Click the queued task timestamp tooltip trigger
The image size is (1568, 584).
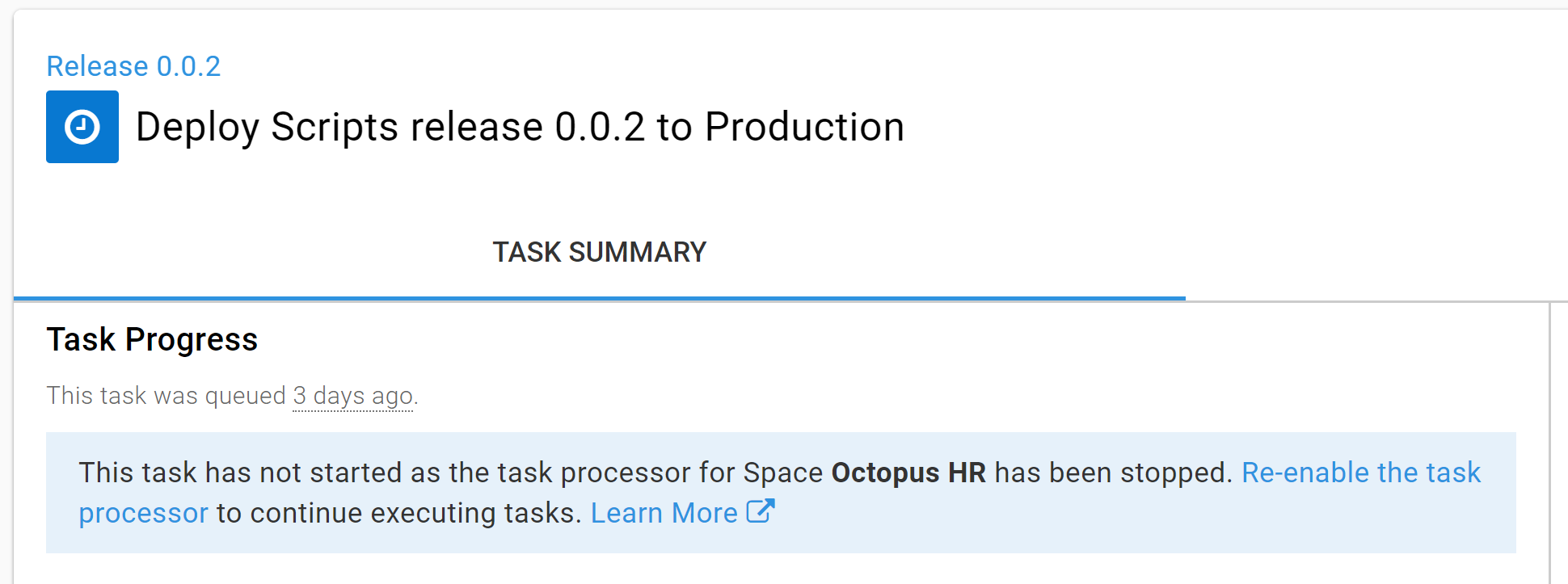click(352, 395)
